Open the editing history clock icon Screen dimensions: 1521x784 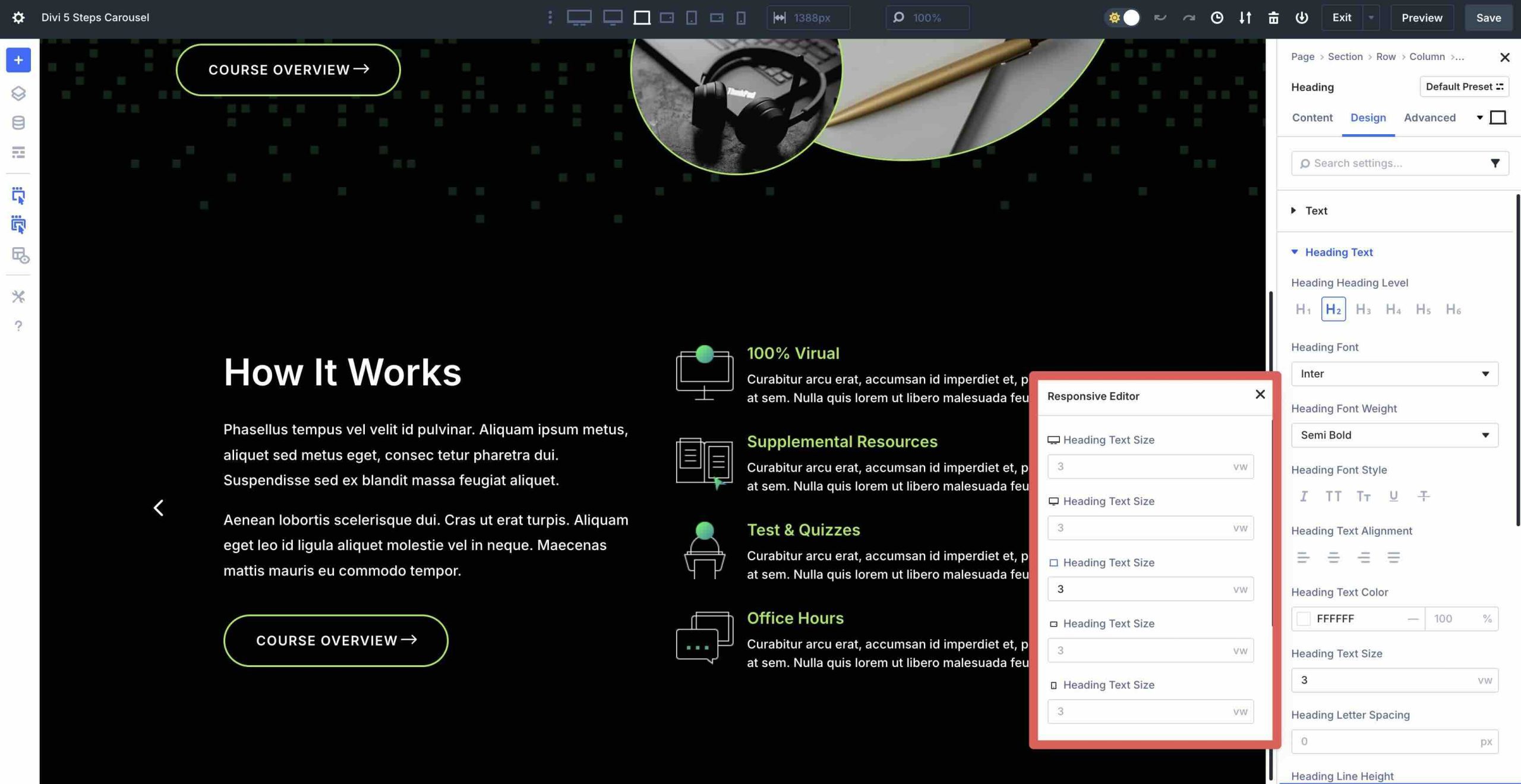point(1217,18)
